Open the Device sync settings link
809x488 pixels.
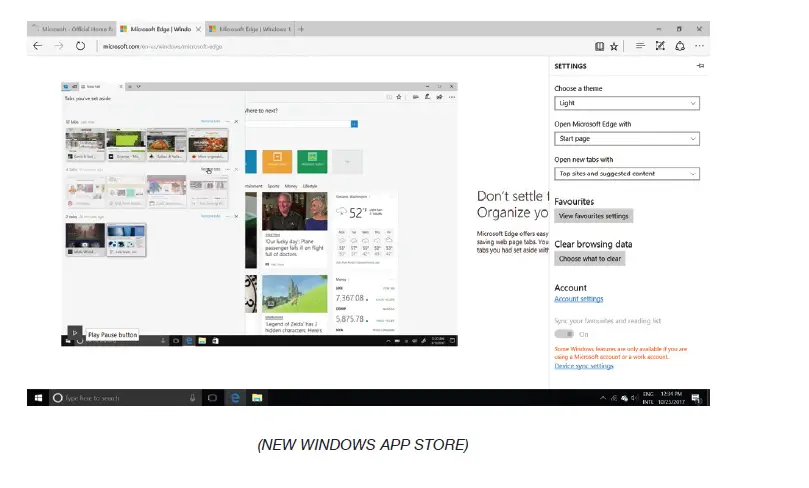tap(584, 366)
